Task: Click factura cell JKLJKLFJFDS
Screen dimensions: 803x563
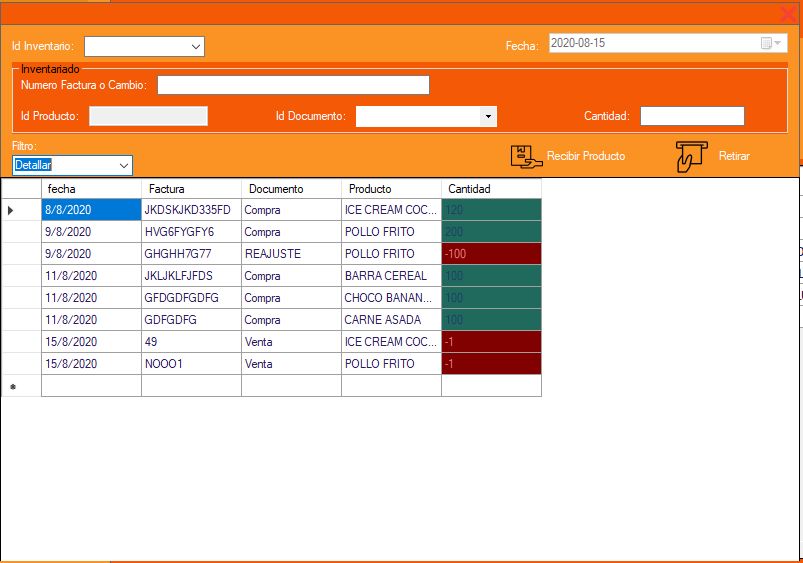Action: click(191, 276)
